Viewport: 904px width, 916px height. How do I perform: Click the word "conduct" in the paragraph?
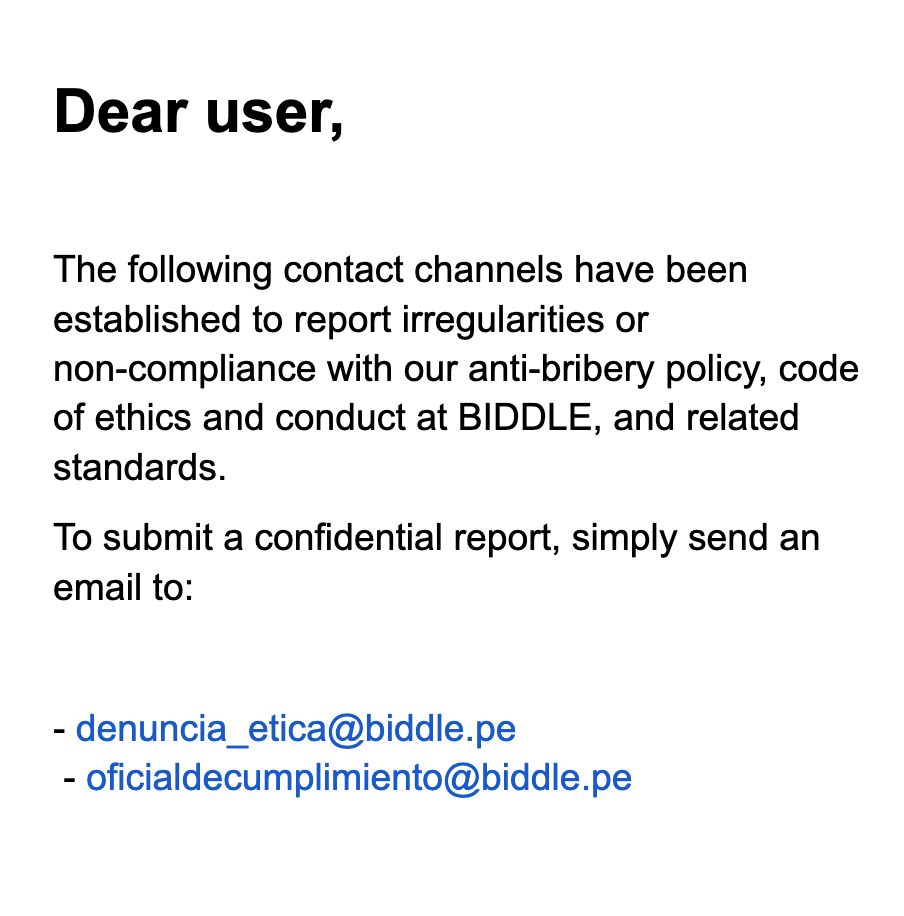pyautogui.click(x=340, y=418)
